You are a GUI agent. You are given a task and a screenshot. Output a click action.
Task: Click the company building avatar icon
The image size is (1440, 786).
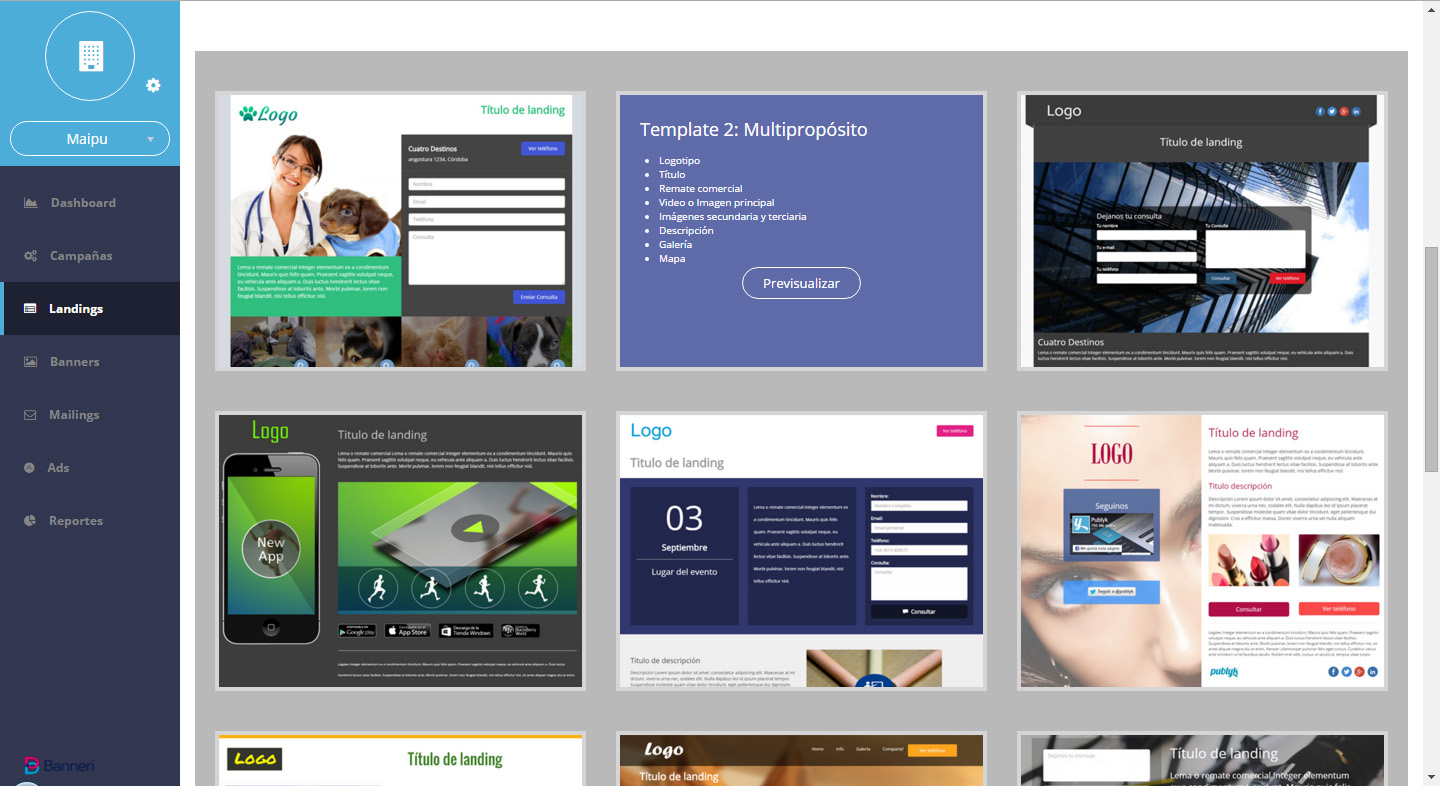[90, 56]
